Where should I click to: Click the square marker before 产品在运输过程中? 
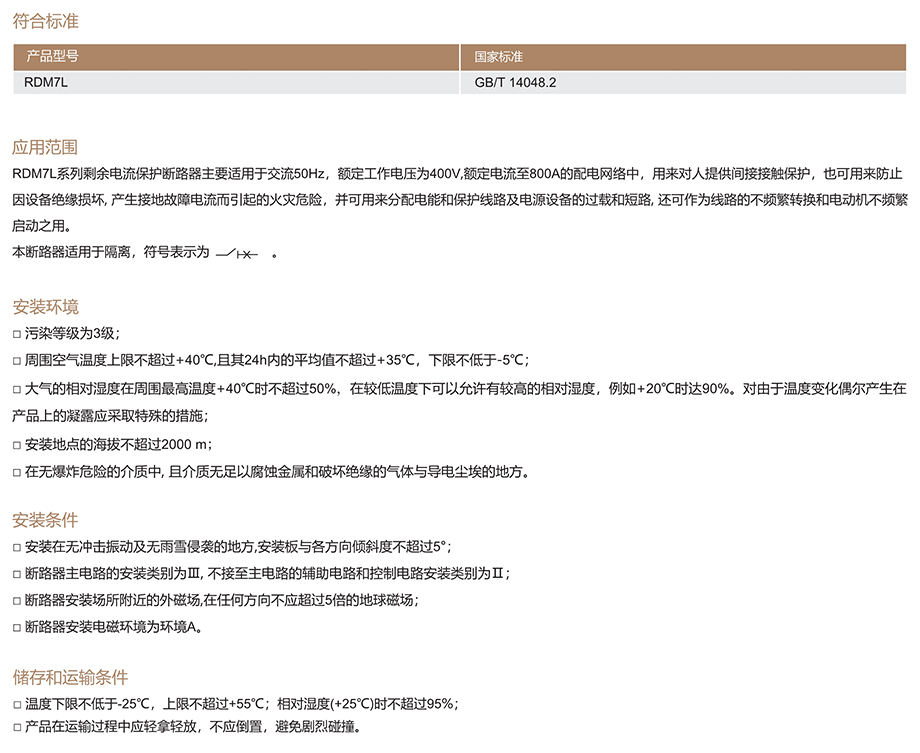click(x=16, y=727)
